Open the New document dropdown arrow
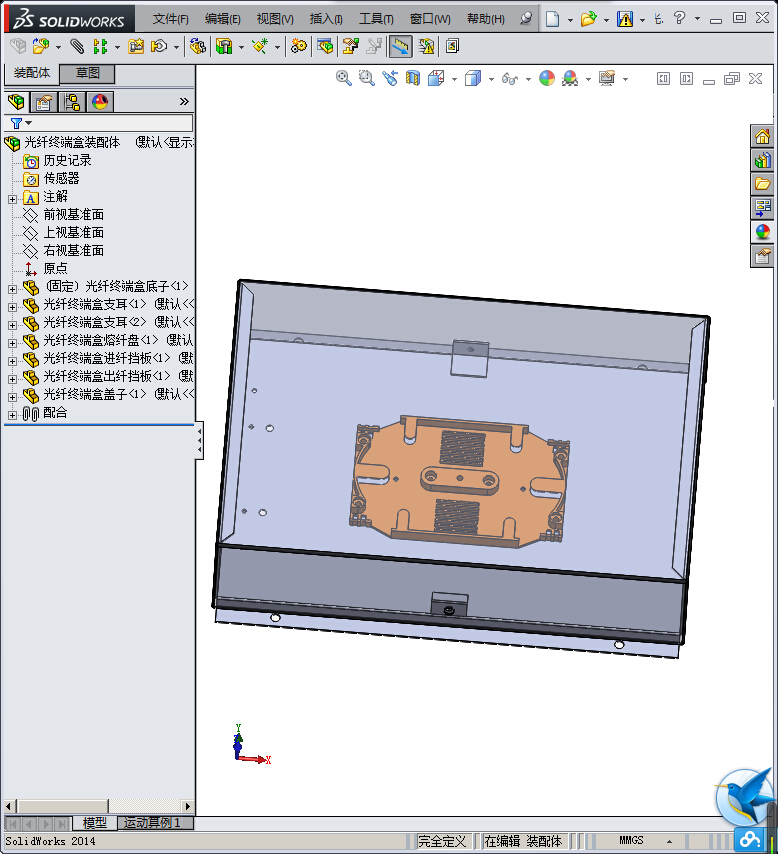 point(570,20)
